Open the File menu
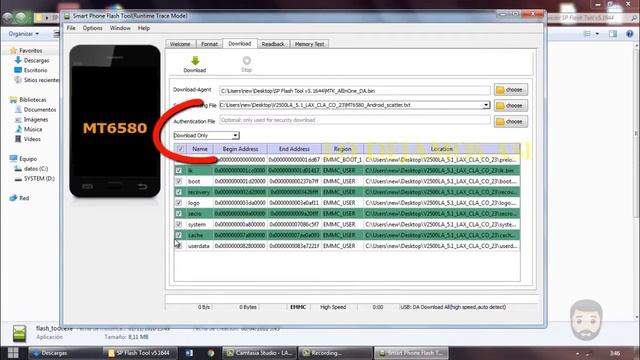The width and height of the screenshot is (640, 360). 71,28
